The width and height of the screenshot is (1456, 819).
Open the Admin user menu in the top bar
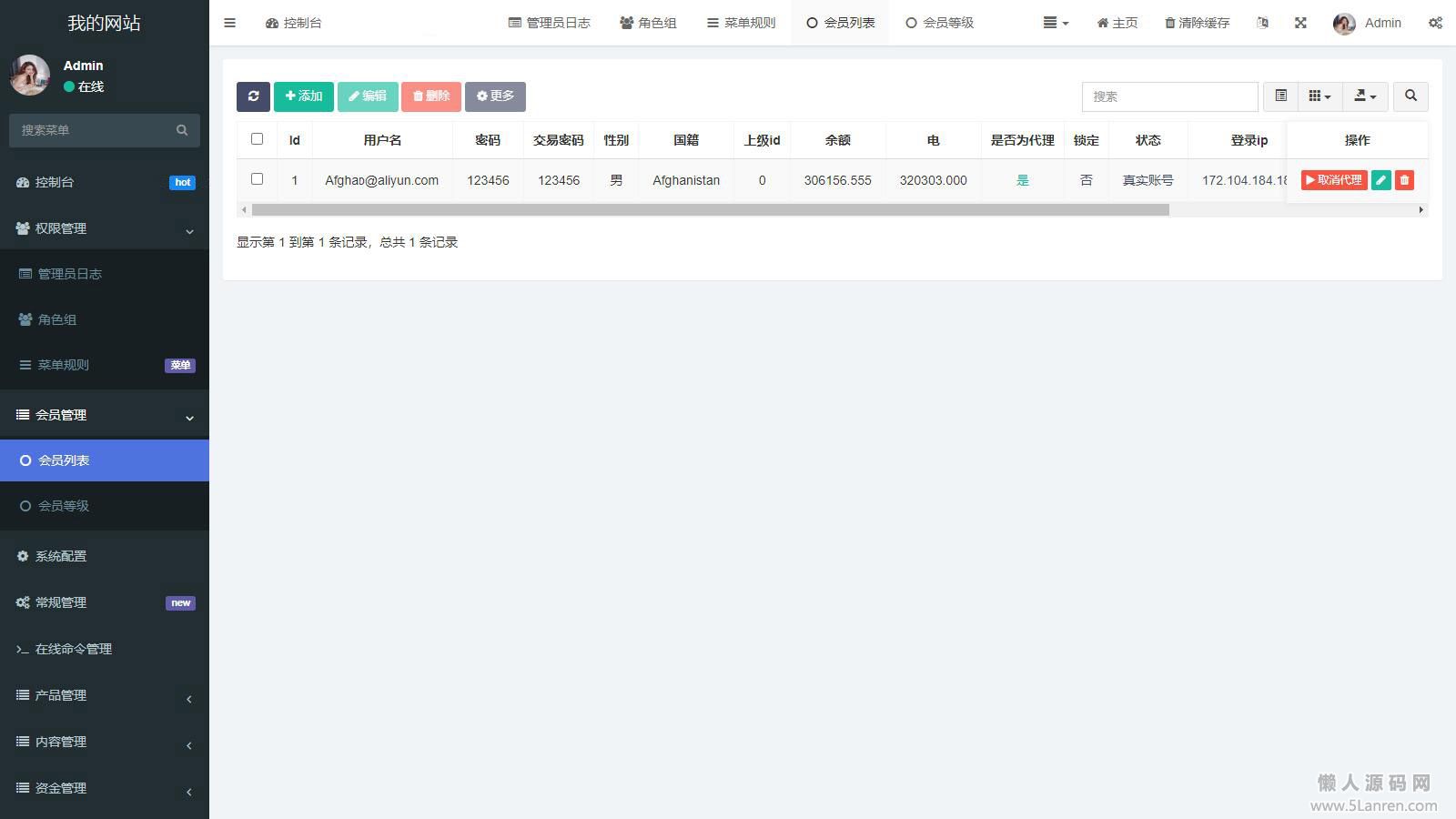[1367, 23]
